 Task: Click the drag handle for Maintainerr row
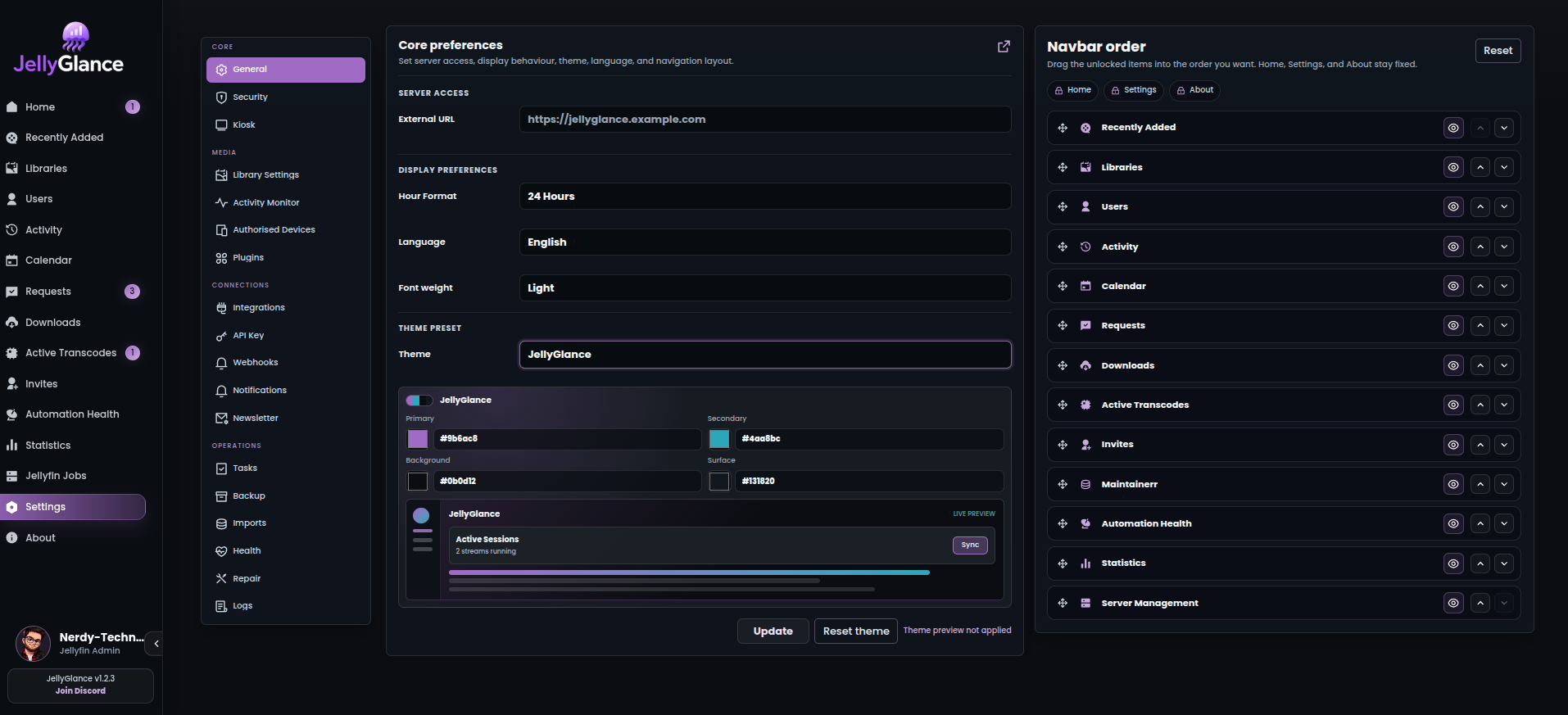(x=1063, y=484)
